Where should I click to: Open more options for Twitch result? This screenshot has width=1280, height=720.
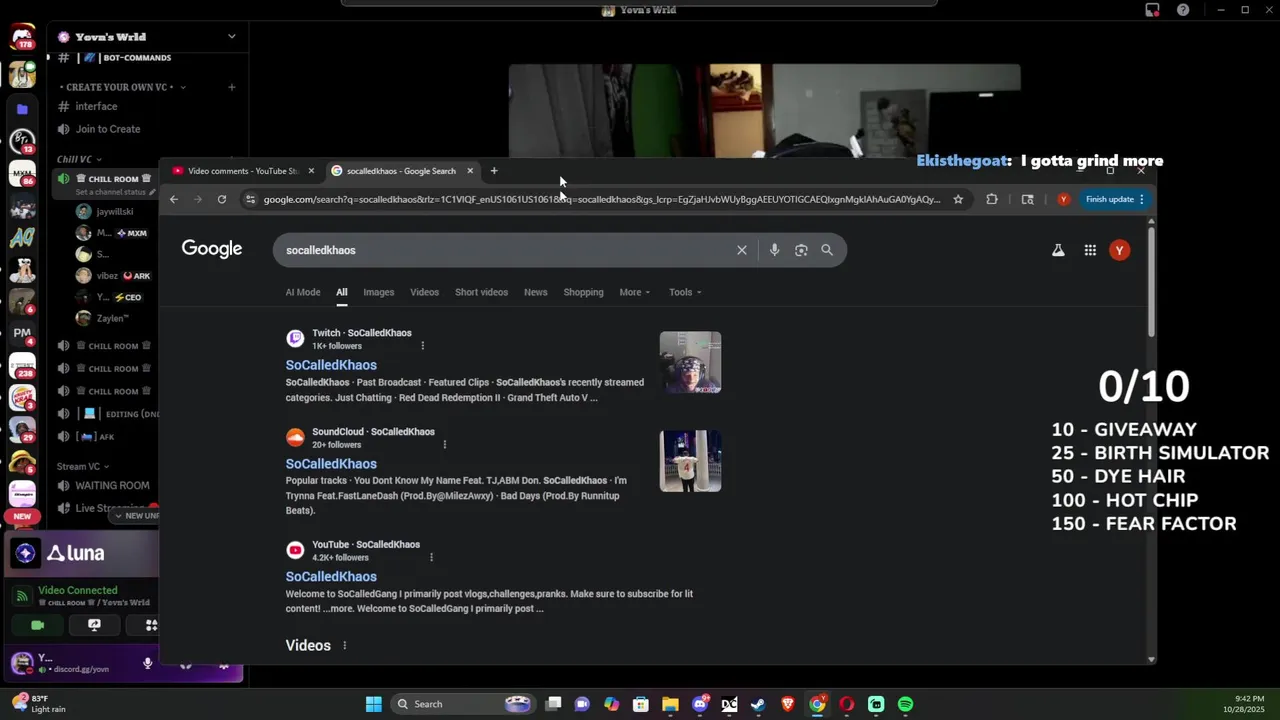click(422, 346)
